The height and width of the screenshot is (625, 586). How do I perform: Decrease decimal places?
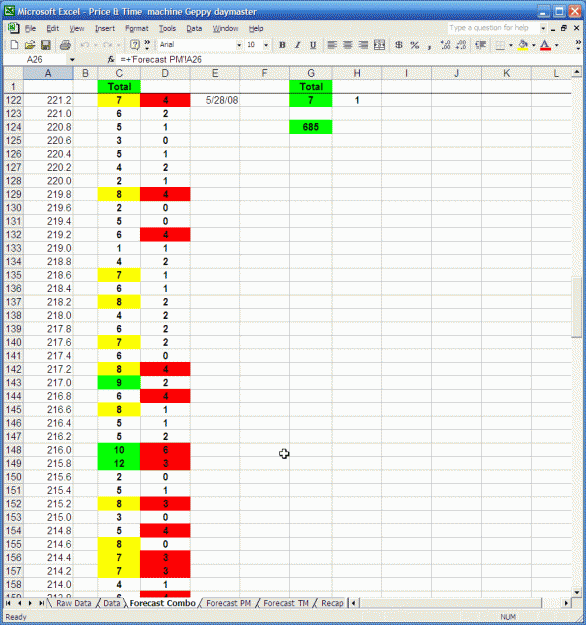(x=461, y=45)
